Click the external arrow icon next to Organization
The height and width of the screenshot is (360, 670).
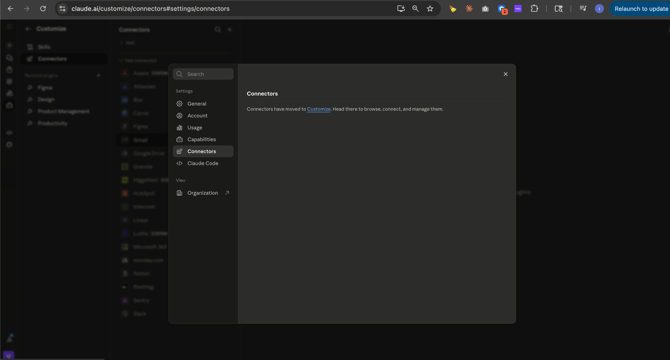[227, 193]
